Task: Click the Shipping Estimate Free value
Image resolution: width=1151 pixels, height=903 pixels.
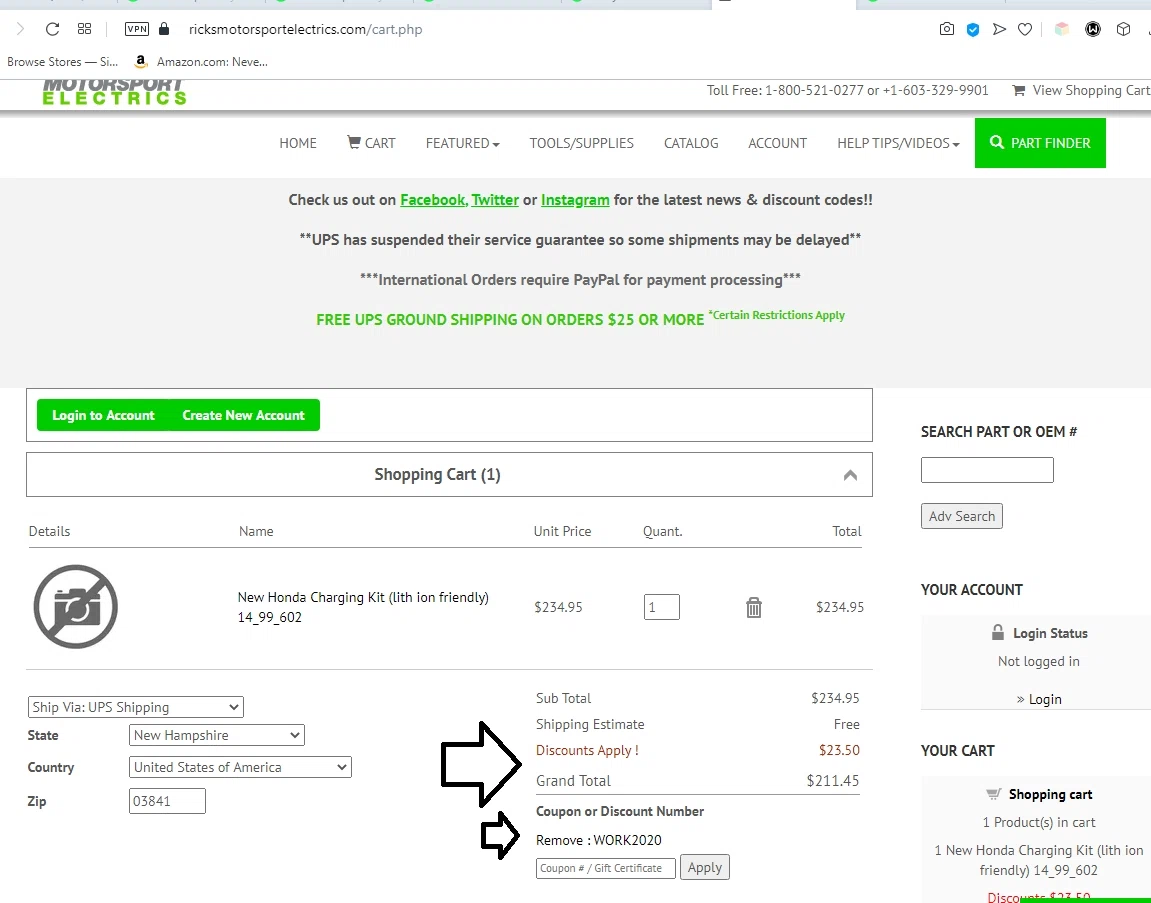Action: coord(846,724)
